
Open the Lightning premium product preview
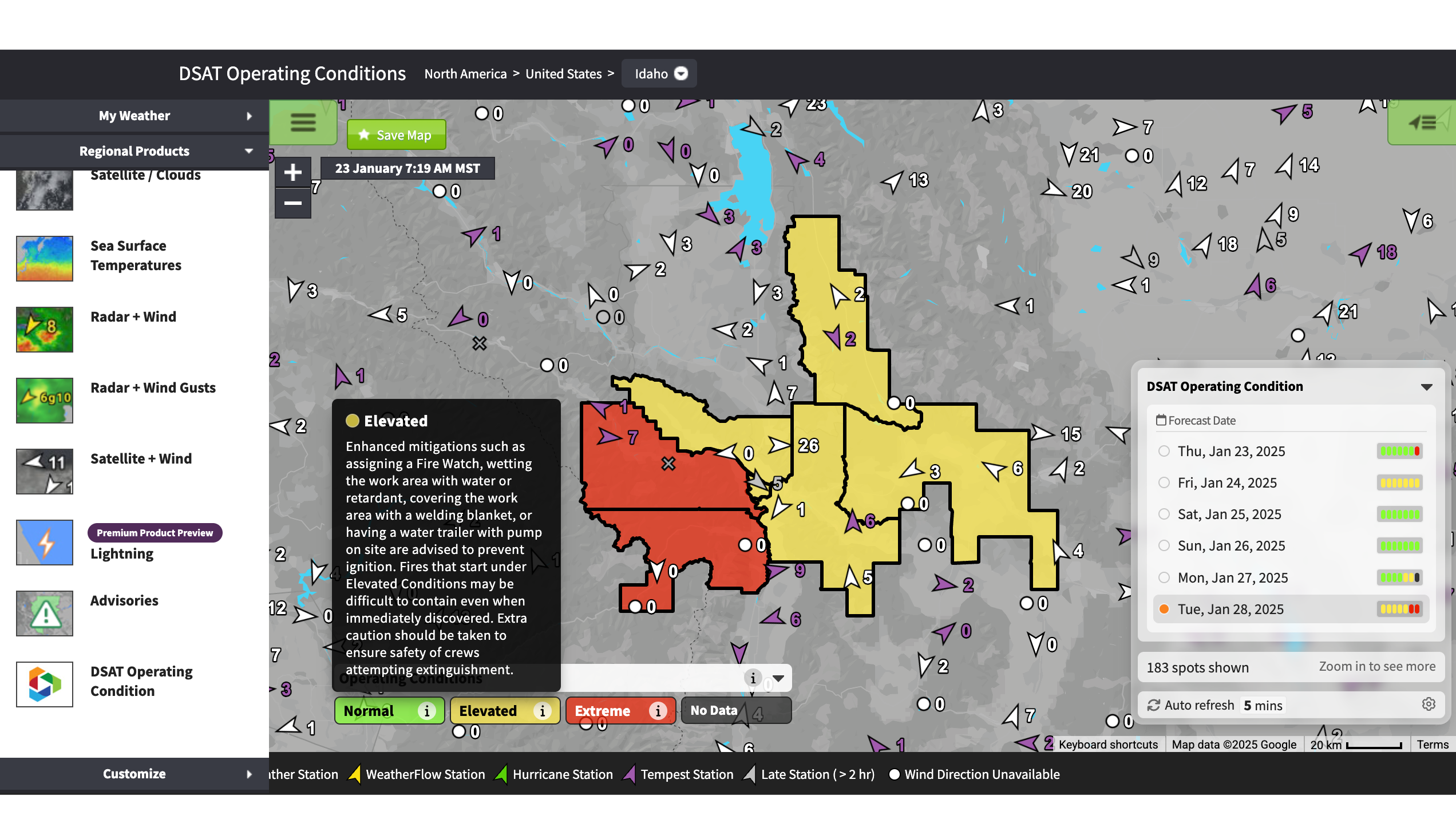pyautogui.click(x=121, y=553)
